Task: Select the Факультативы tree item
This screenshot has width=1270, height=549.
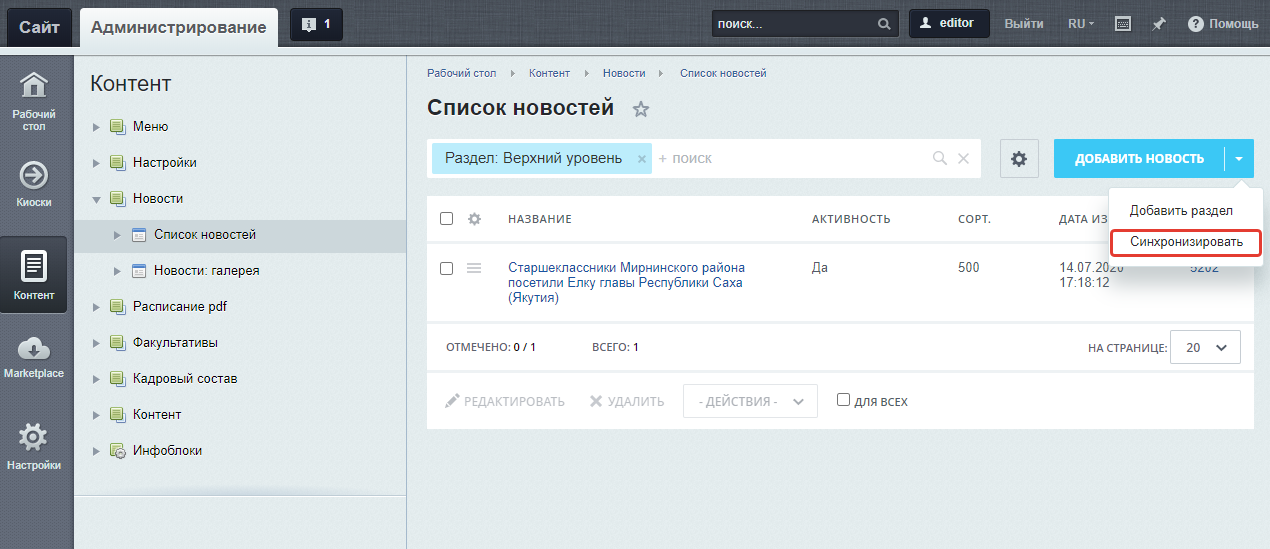Action: (x=175, y=343)
